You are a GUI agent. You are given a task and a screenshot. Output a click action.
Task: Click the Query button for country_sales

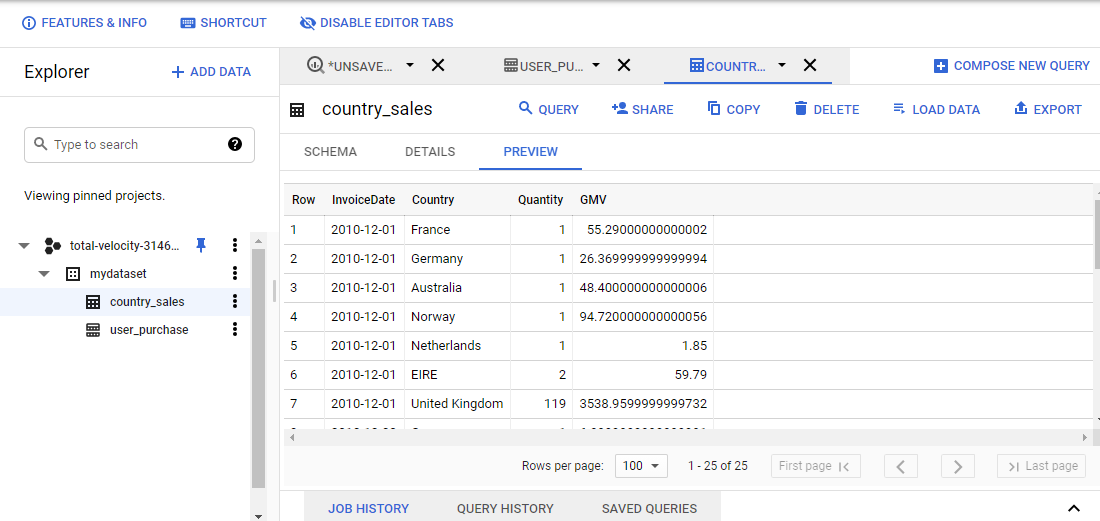pos(548,109)
